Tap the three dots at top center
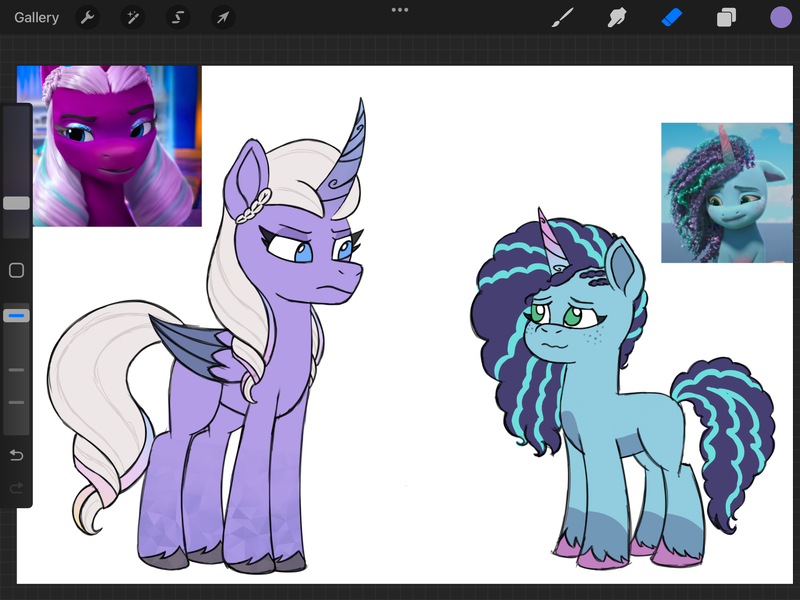The height and width of the screenshot is (600, 800). point(400,10)
